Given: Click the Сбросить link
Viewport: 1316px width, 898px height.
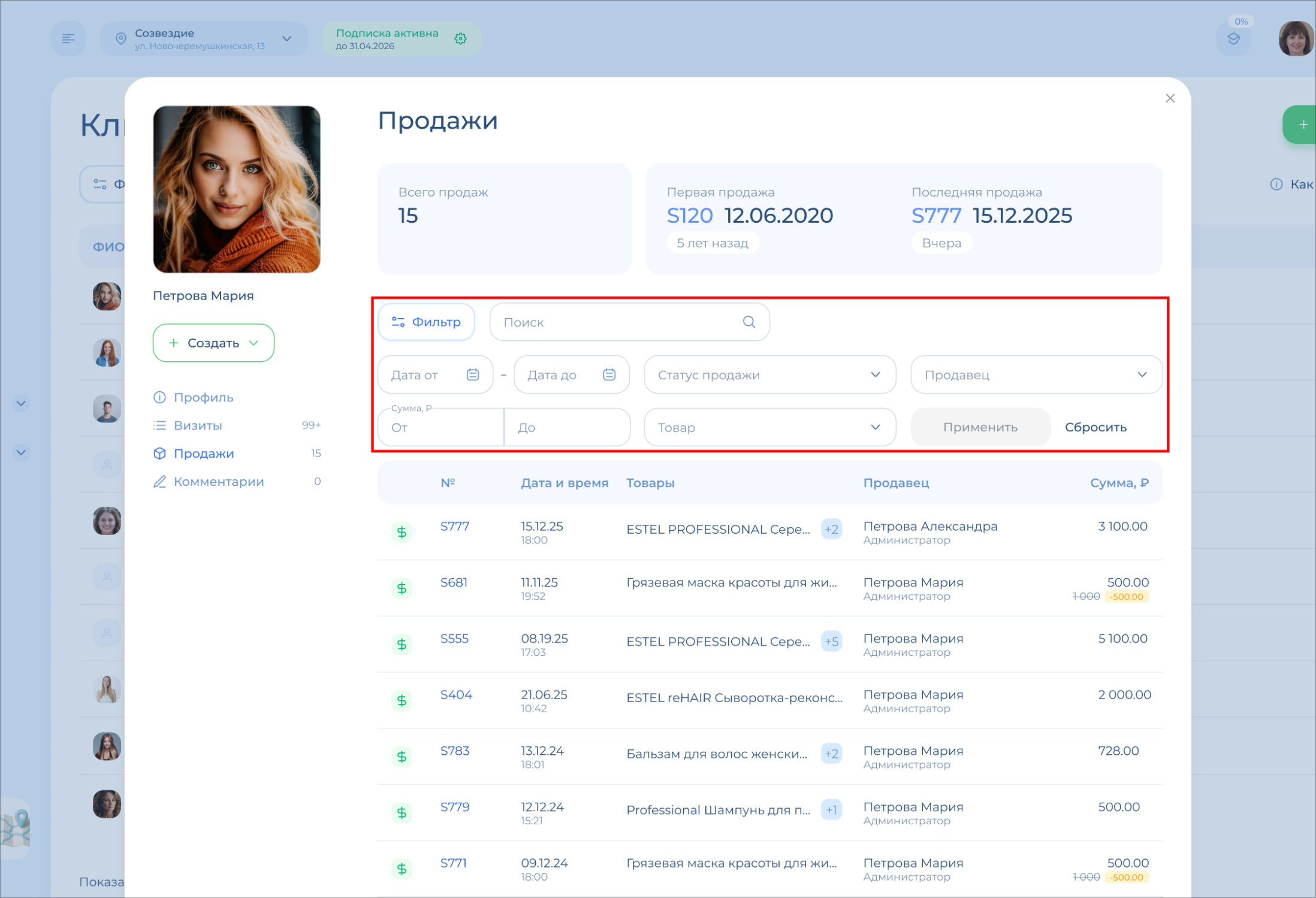Looking at the screenshot, I should click(x=1095, y=428).
